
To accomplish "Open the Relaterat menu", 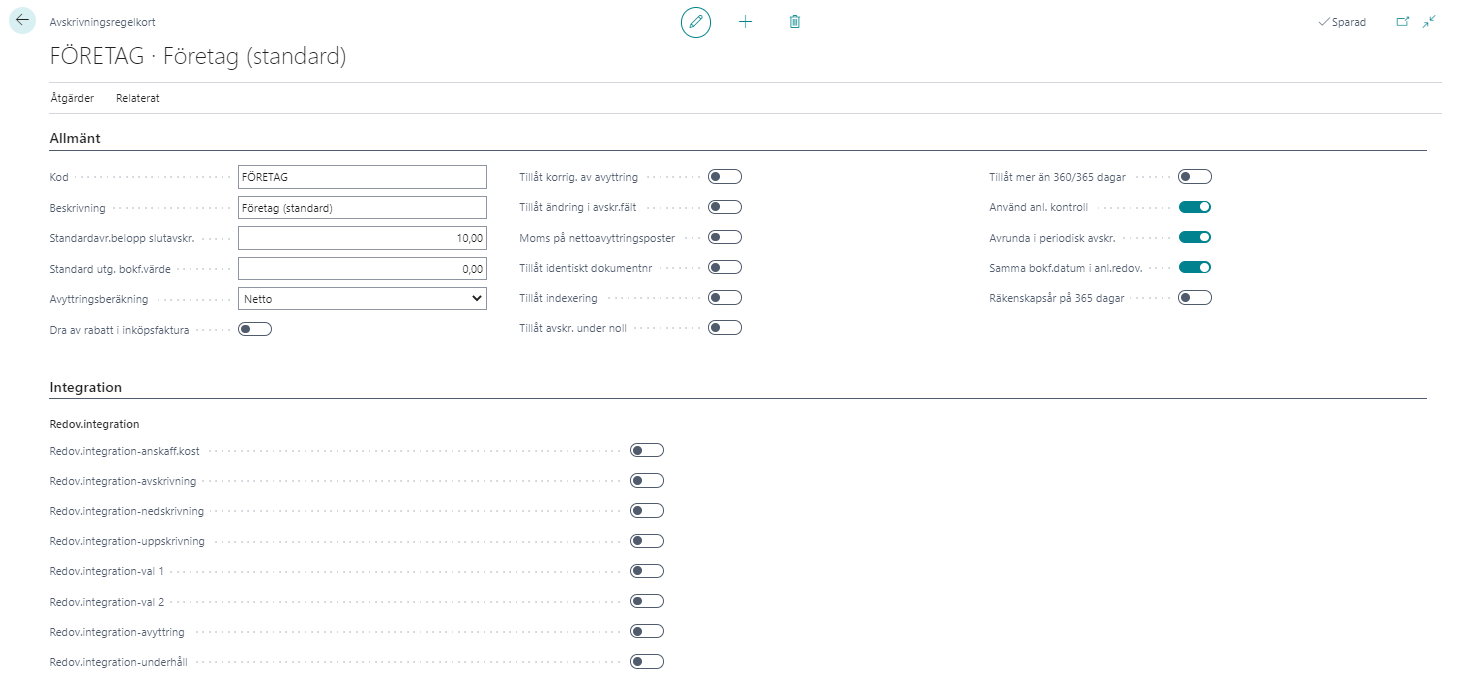I will [x=138, y=98].
